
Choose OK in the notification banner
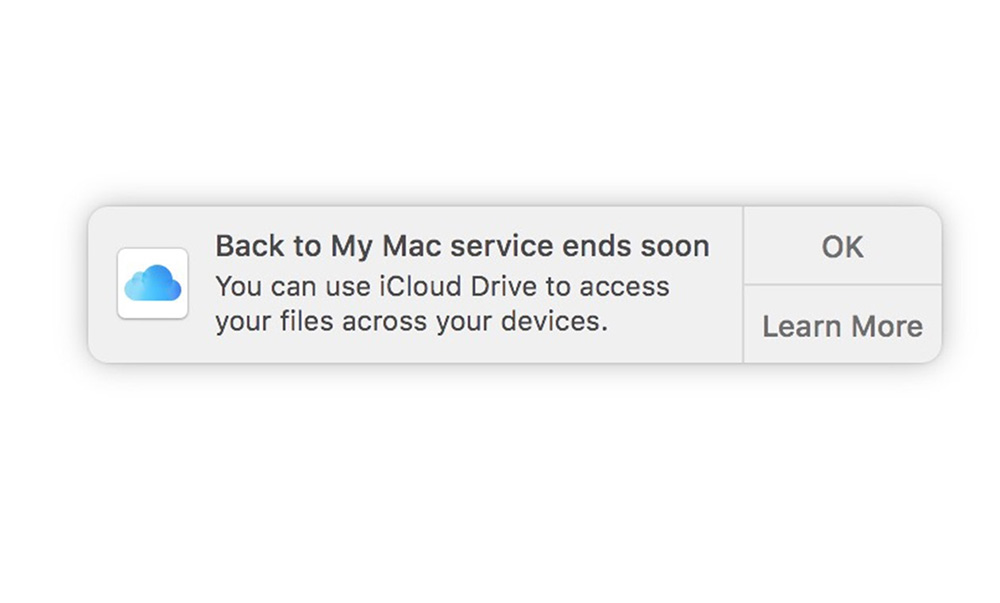tap(842, 247)
